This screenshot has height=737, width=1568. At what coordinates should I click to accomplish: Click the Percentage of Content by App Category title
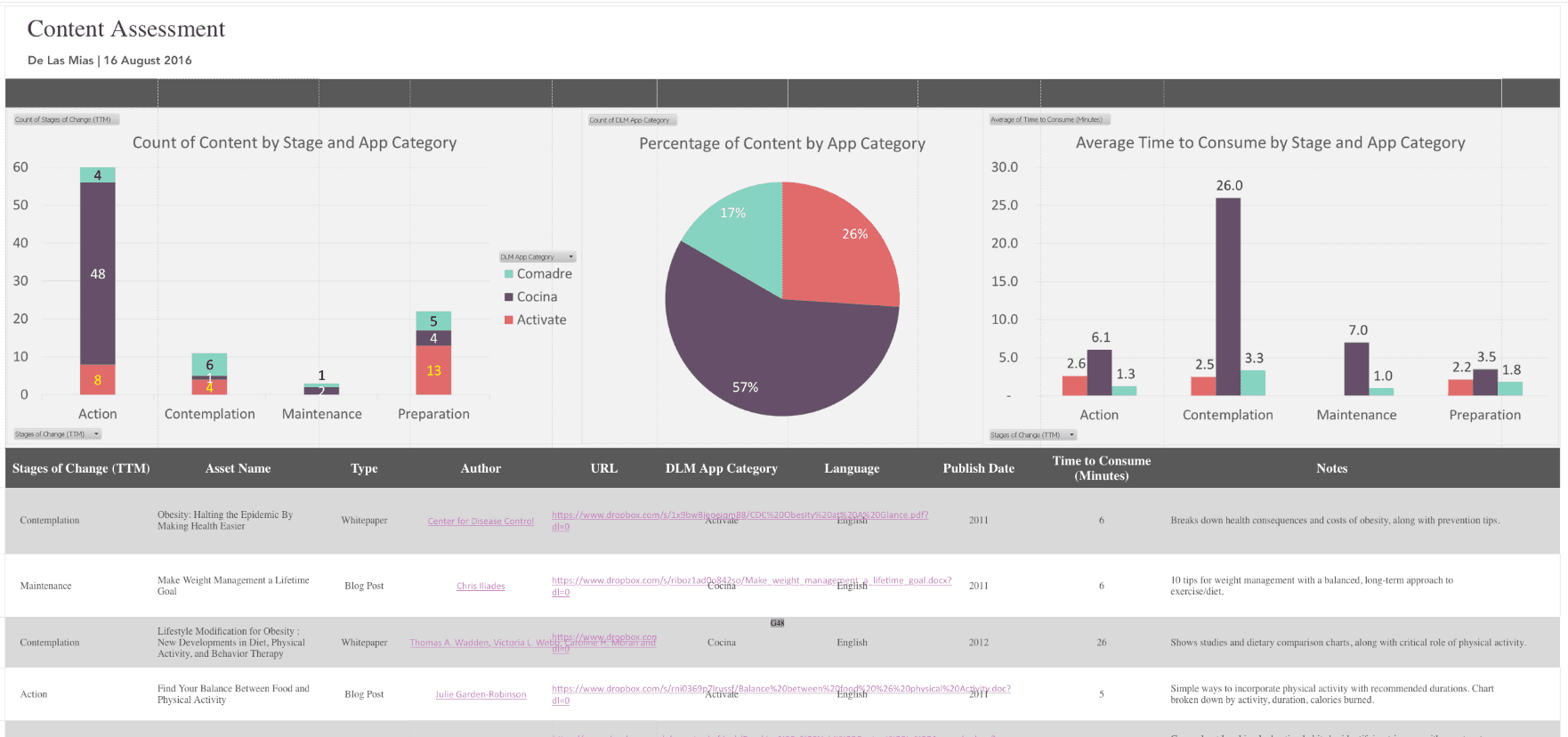coord(781,143)
